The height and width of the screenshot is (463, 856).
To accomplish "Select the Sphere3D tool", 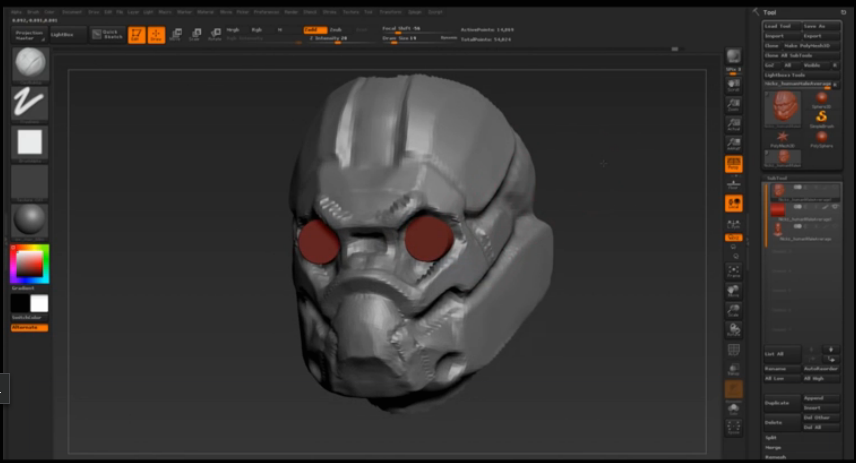I will point(822,99).
